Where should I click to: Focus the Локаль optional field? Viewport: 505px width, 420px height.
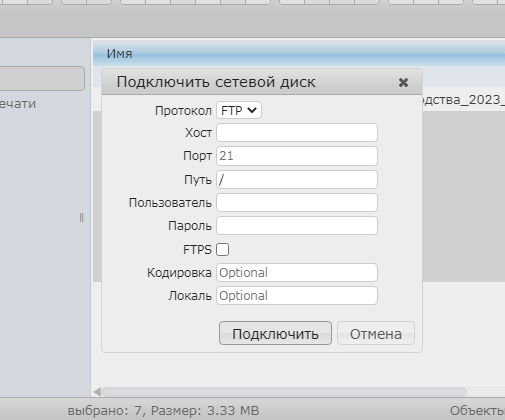click(x=297, y=296)
